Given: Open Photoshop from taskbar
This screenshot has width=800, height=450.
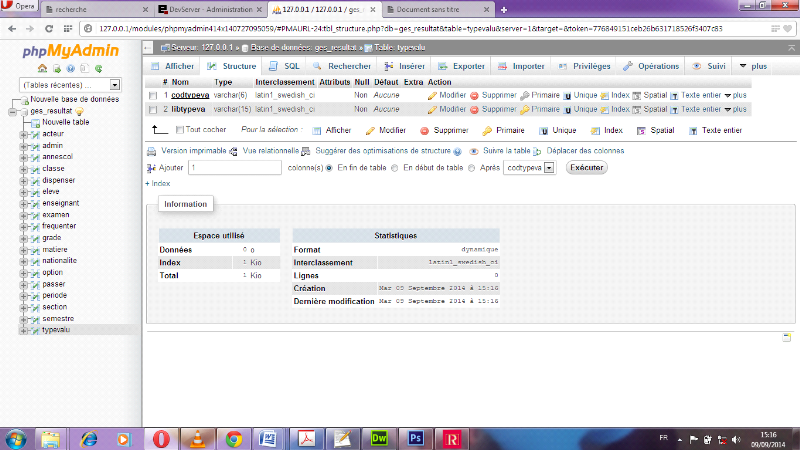Looking at the screenshot, I should pyautogui.click(x=415, y=439).
